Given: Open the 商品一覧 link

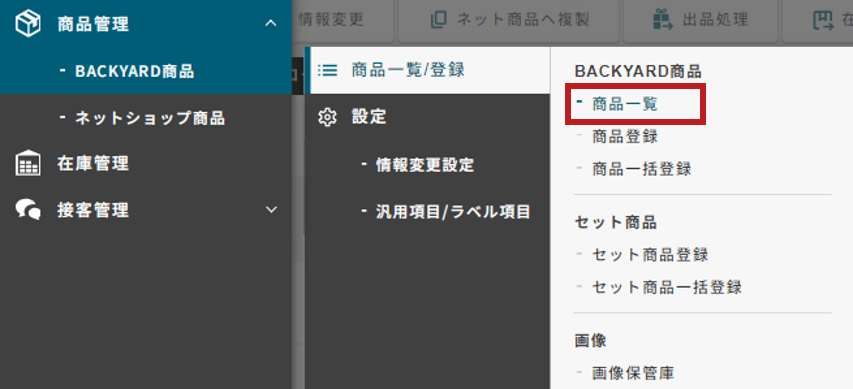Looking at the screenshot, I should pyautogui.click(x=625, y=104).
